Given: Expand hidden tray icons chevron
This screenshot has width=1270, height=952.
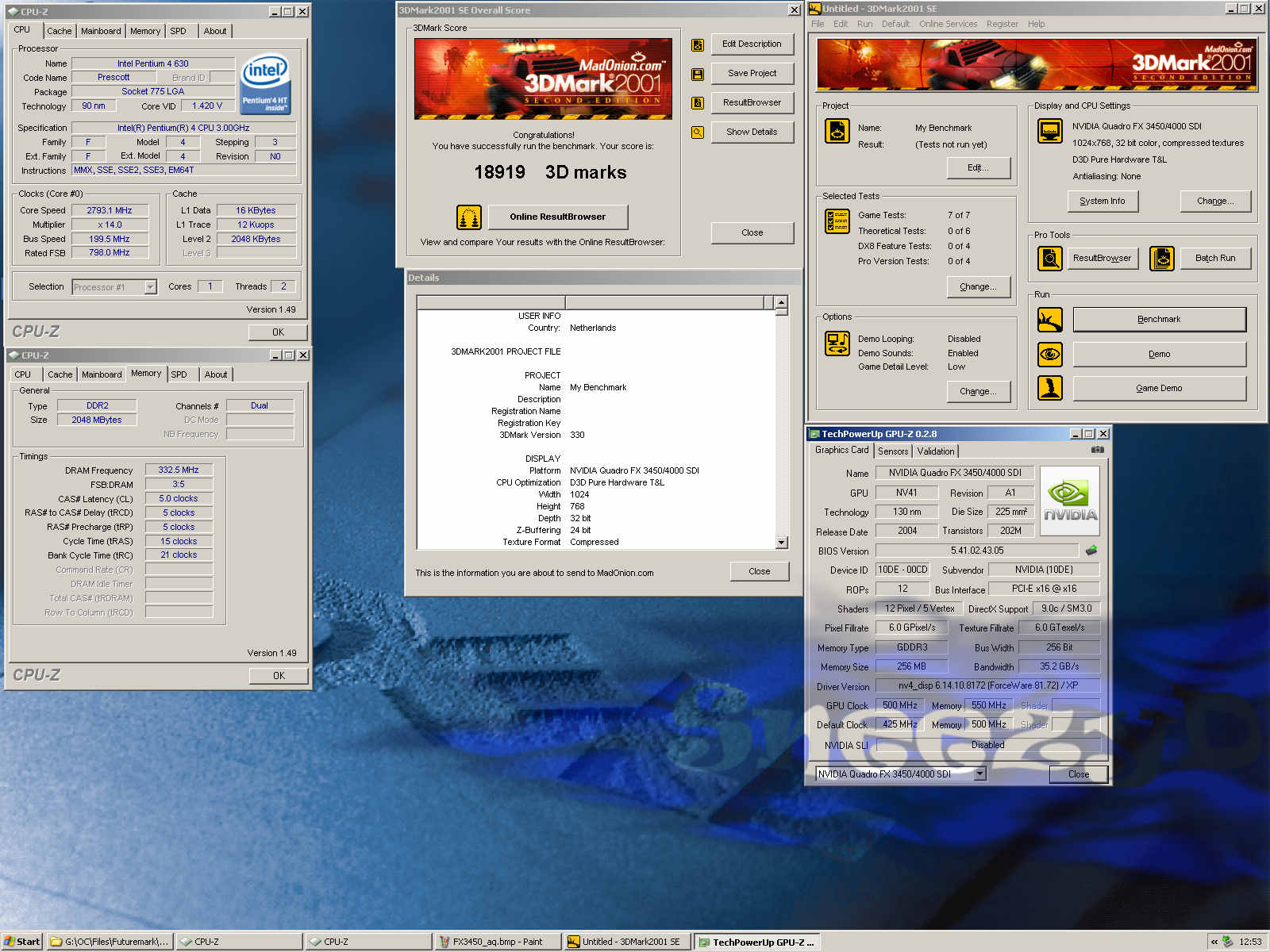Looking at the screenshot, I should click(x=1214, y=942).
